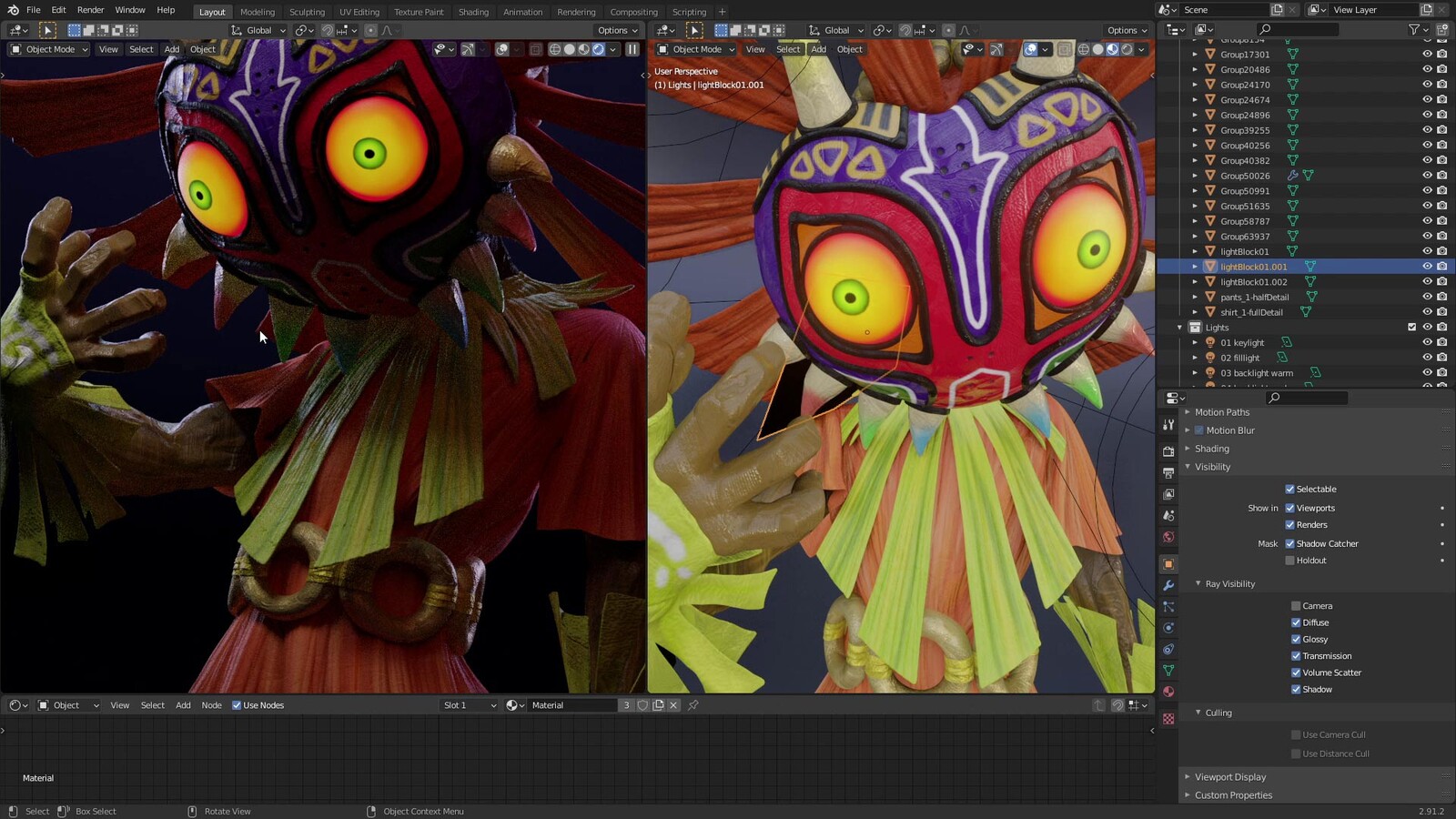
Task: Open the Particles properties tab icon
Action: pos(1168,607)
